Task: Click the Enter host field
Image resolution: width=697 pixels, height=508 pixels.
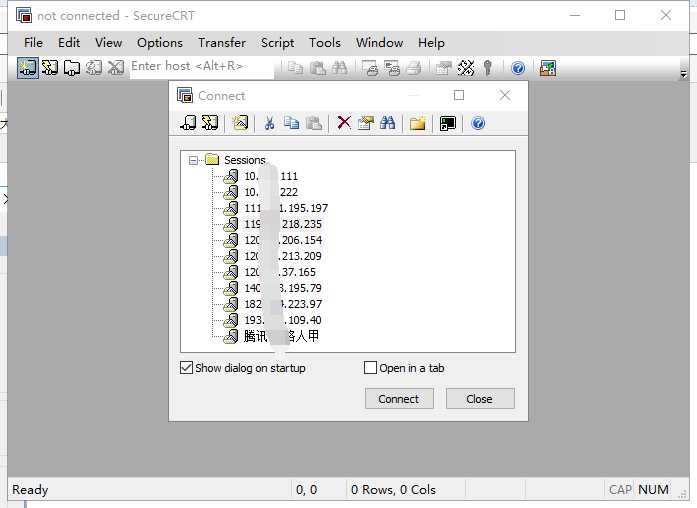Action: (x=202, y=67)
